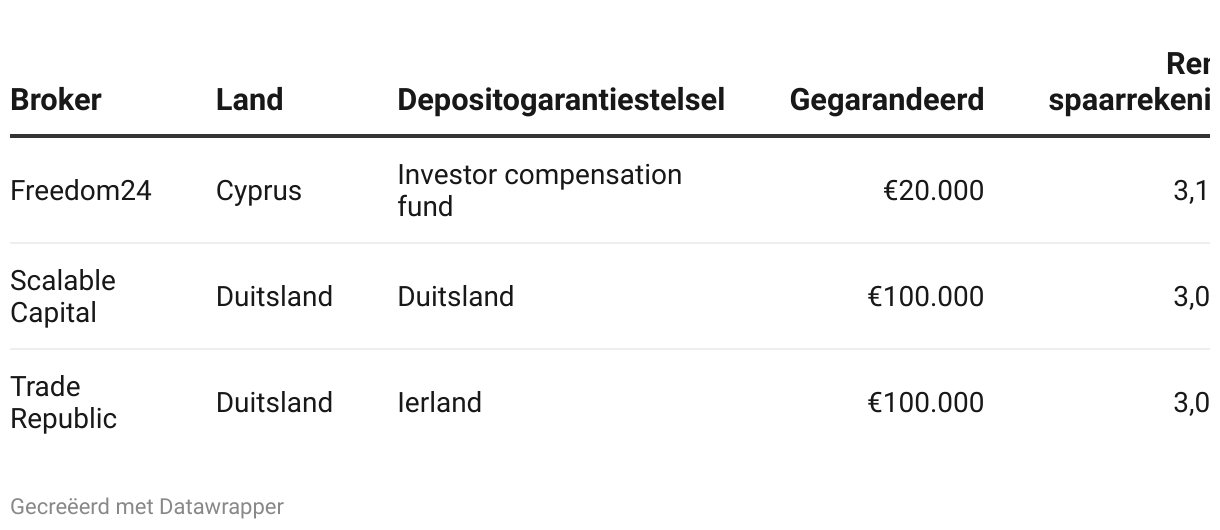Open the Gecreëerd met Datawrapper credit link
Screen dimensions: 1220x530
147,507
